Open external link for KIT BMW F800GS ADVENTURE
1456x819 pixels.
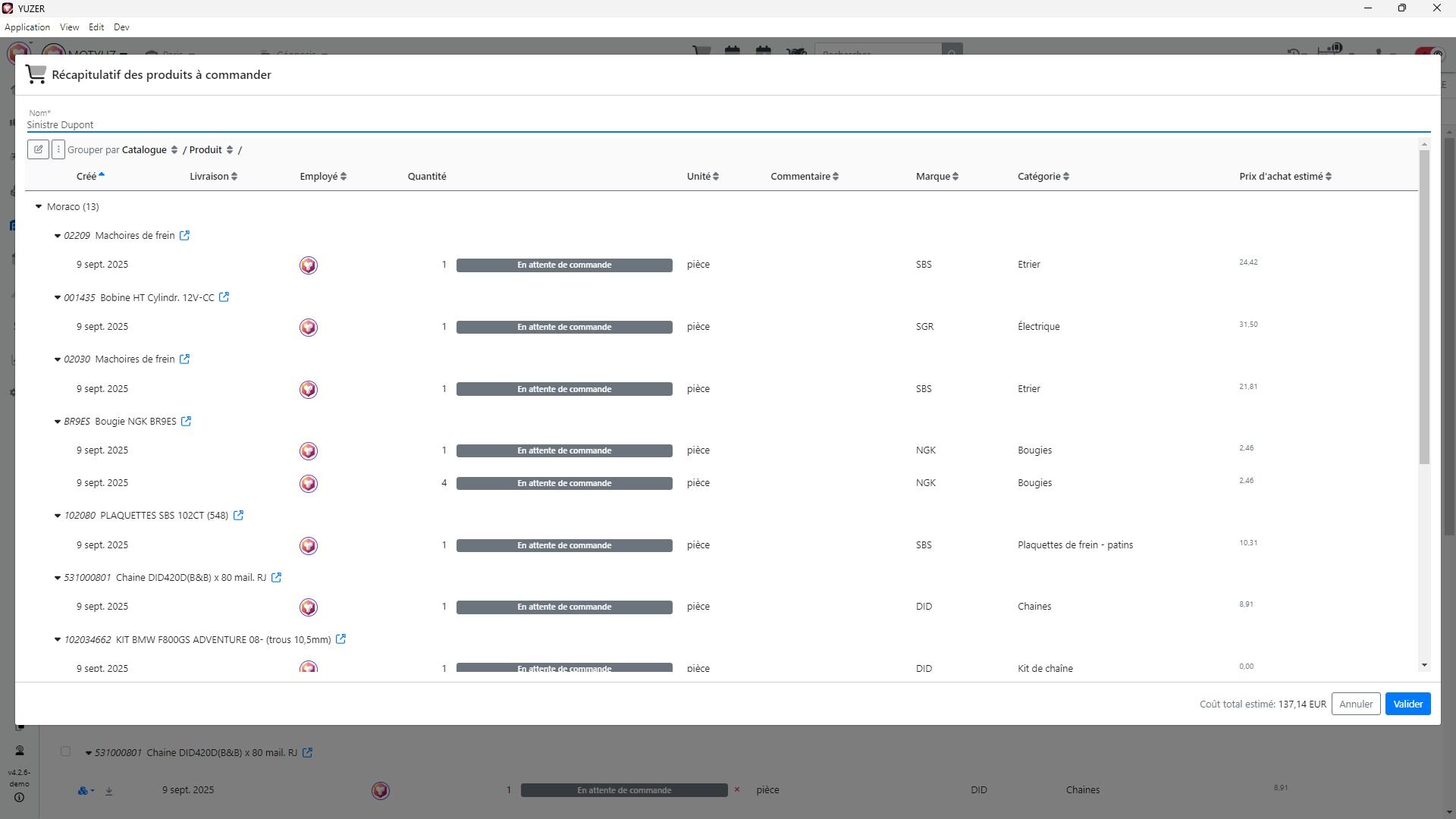pos(340,639)
